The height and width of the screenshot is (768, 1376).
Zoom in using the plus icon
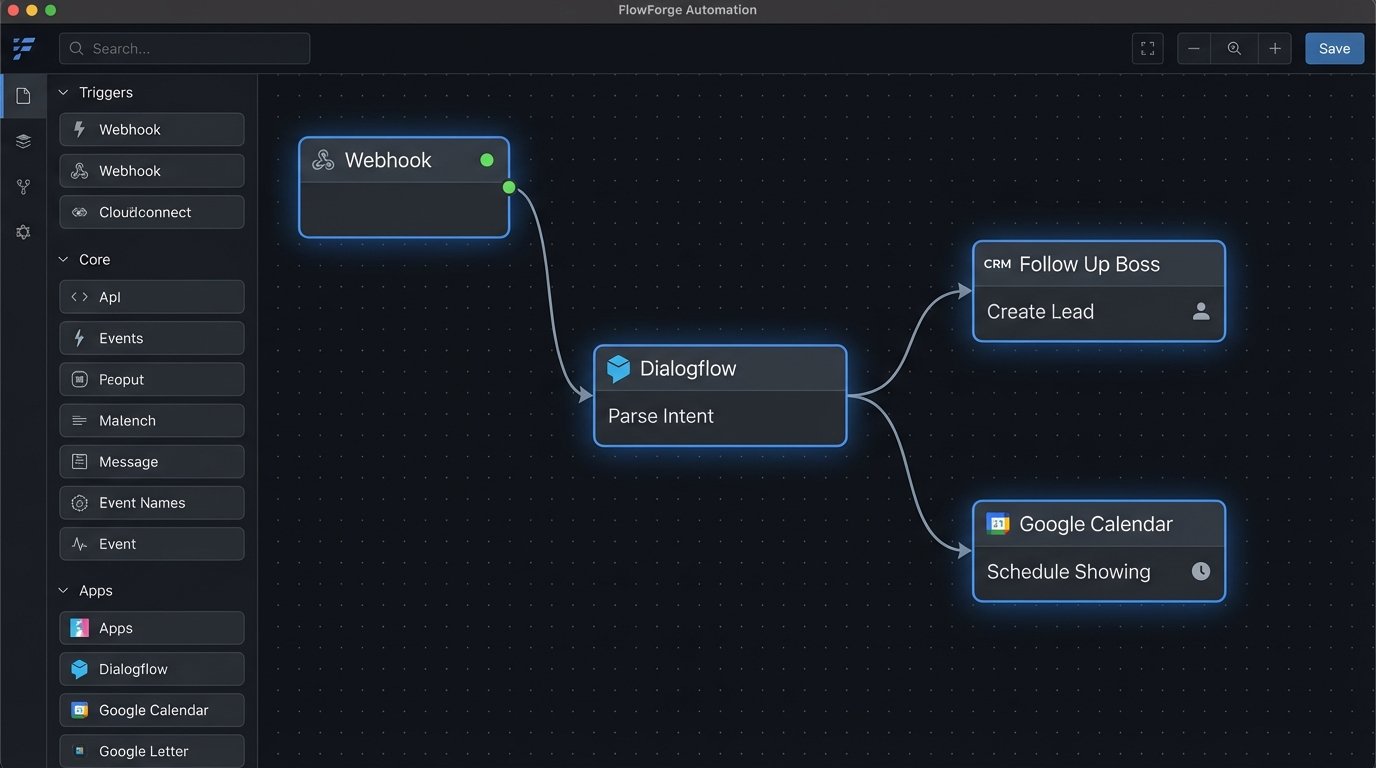click(x=1274, y=48)
